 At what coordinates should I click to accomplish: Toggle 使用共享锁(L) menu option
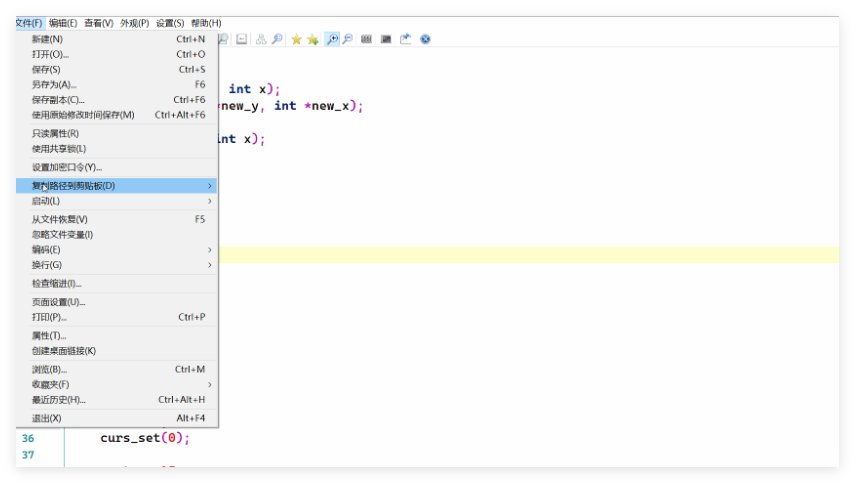pos(117,149)
